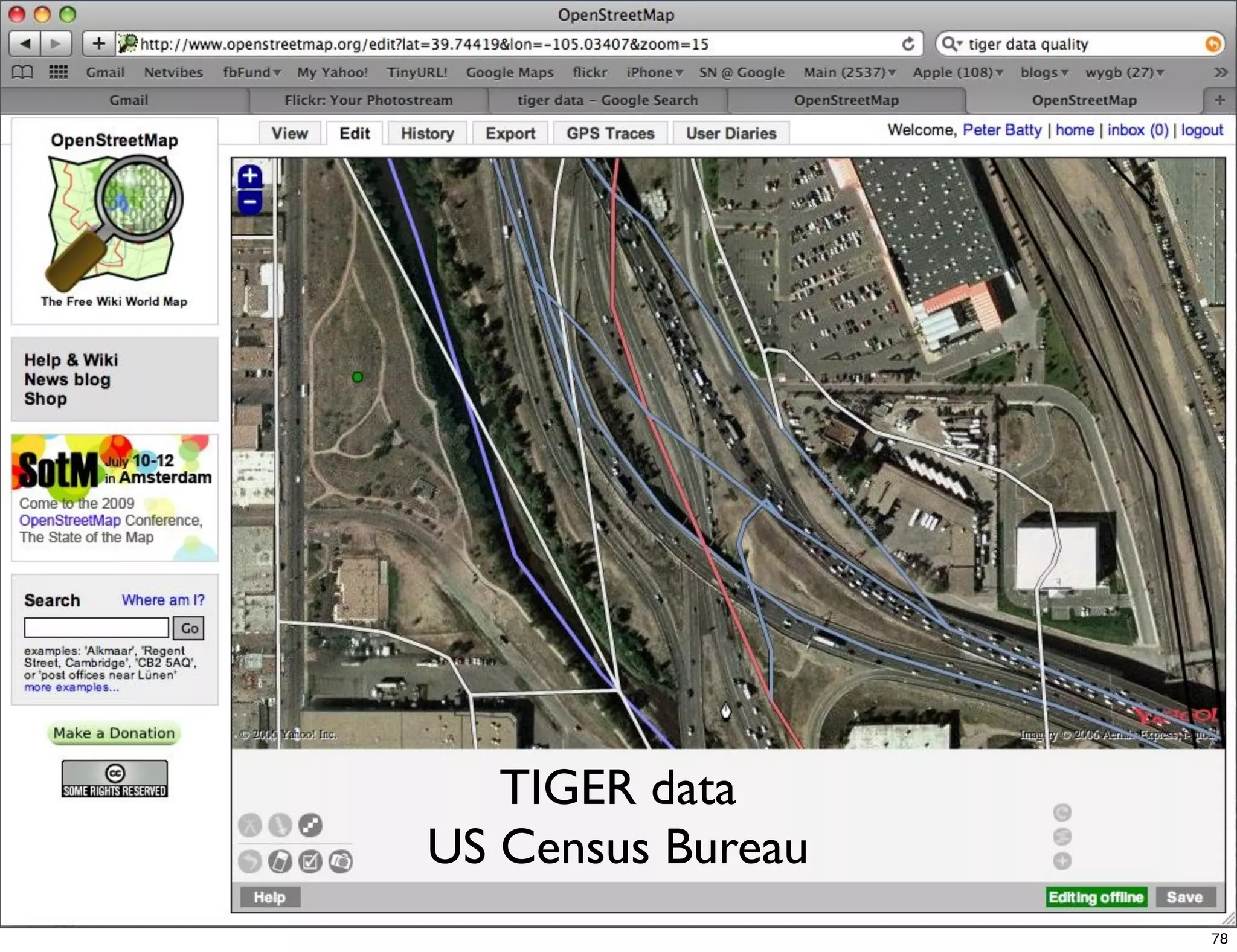This screenshot has height=952, width=1237.
Task: Click the browser back arrow button
Action: [25, 43]
